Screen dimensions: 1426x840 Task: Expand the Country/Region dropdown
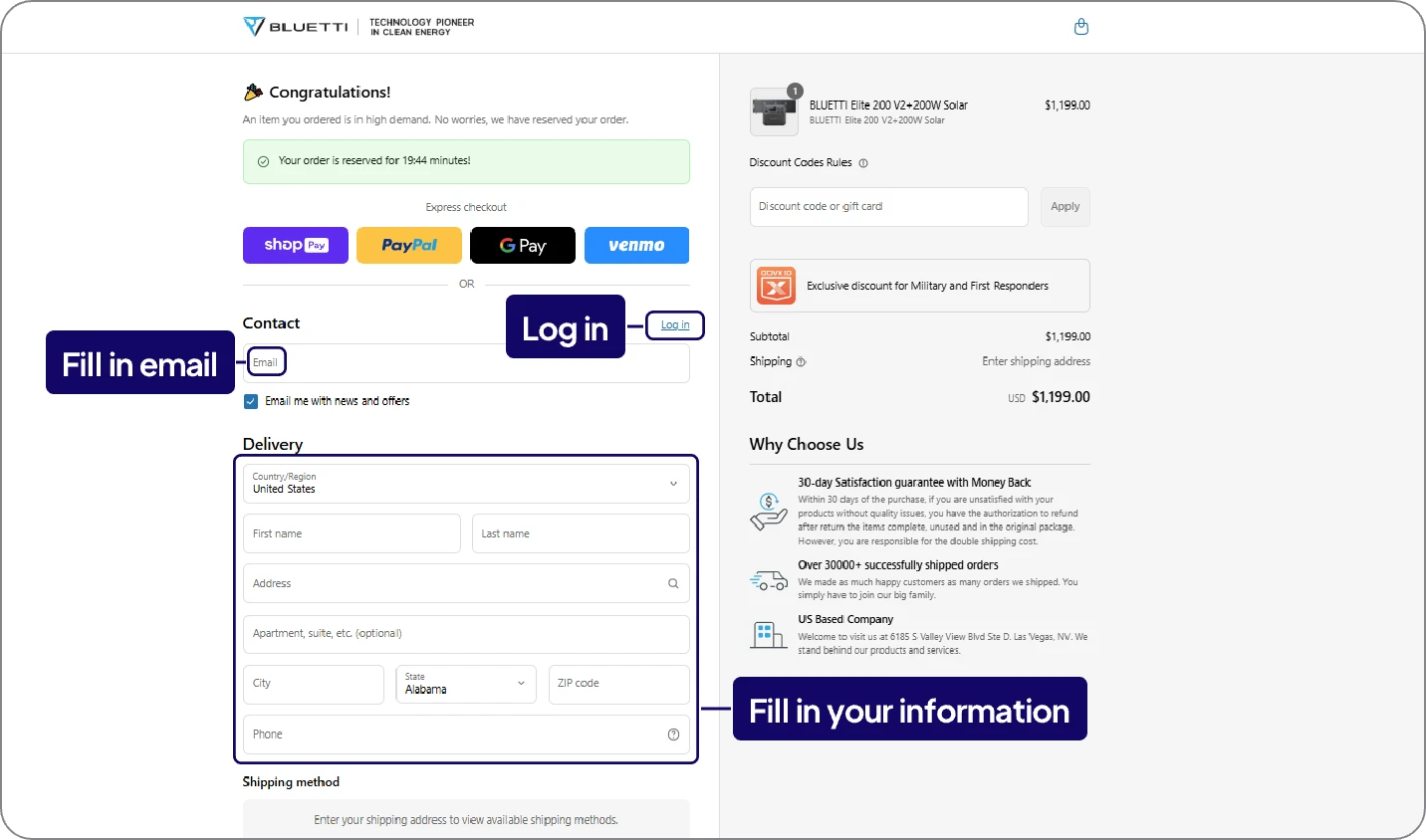pos(466,484)
